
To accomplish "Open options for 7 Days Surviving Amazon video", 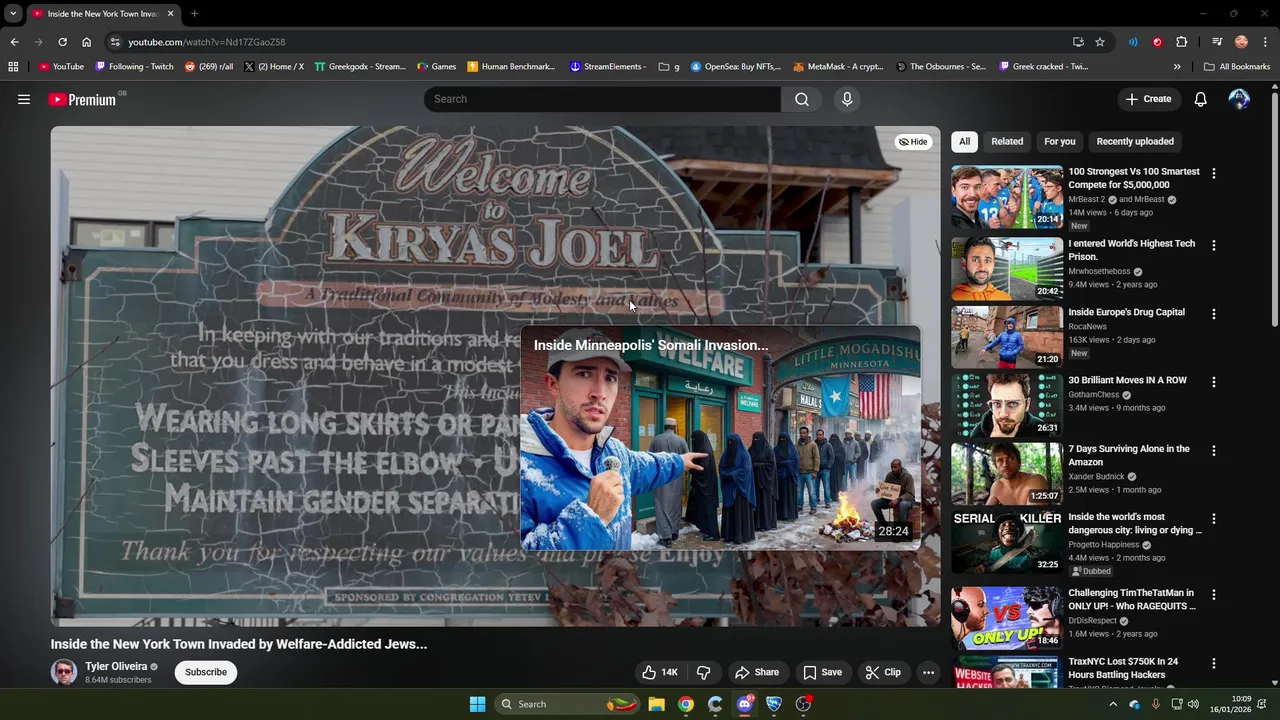I will (1214, 451).
